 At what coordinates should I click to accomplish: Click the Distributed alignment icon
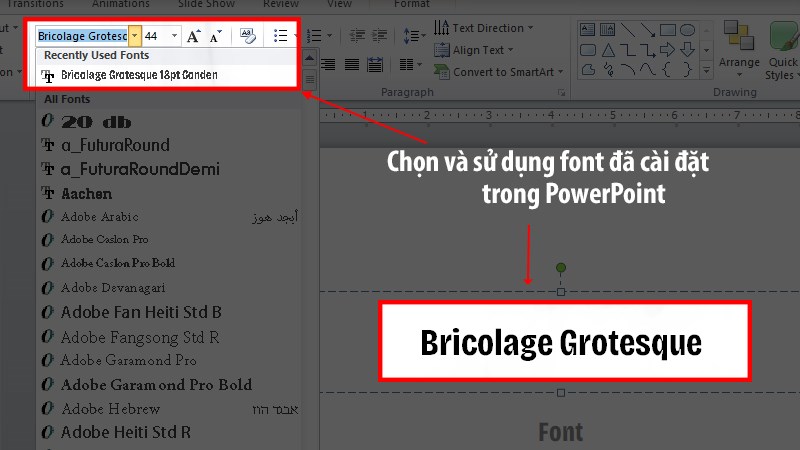[x=375, y=65]
